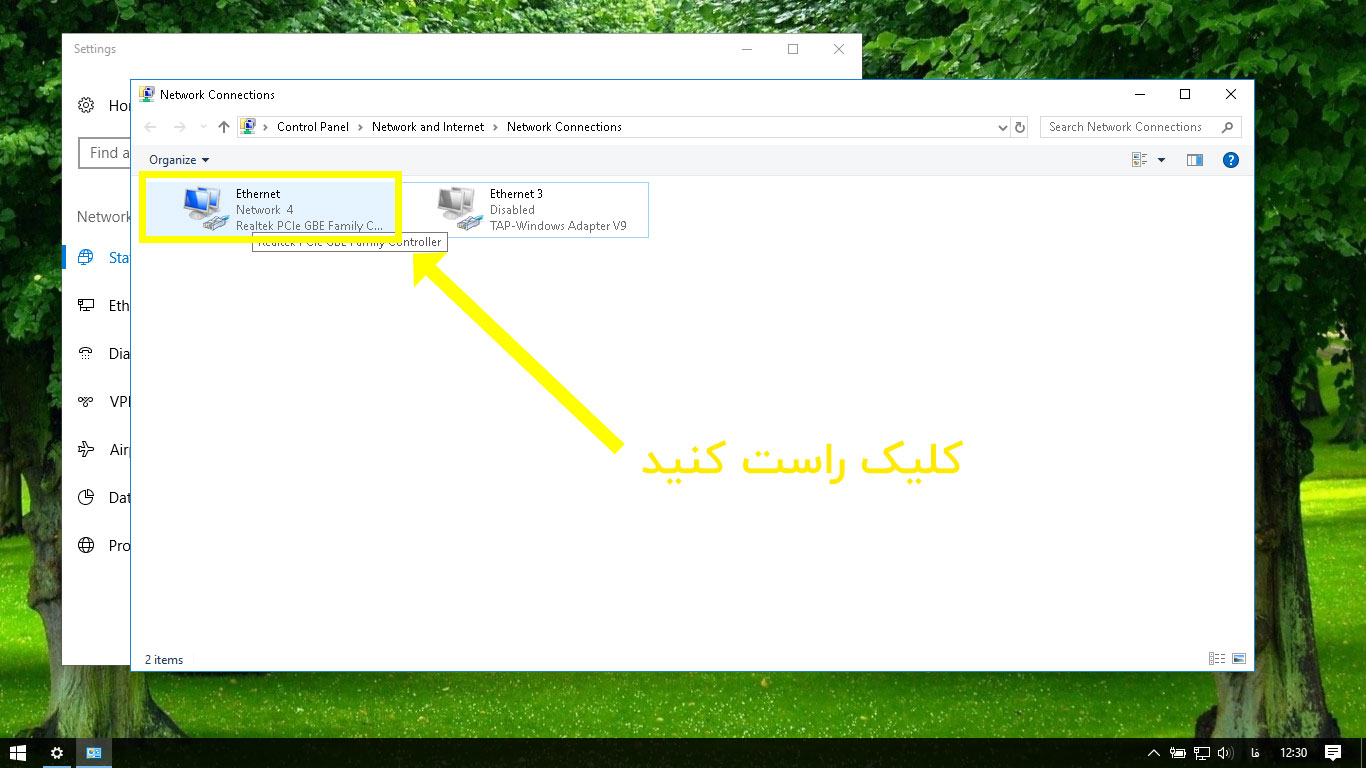Click the change view icon
This screenshot has width=1366, height=768.
[1139, 160]
